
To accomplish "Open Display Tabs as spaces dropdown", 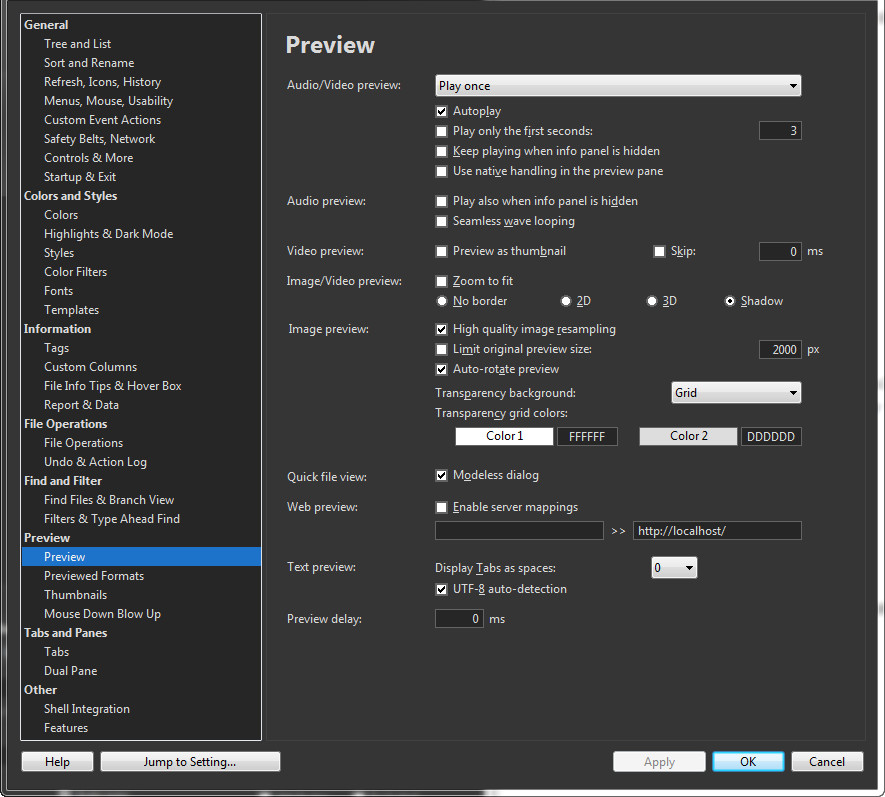I will pos(673,568).
